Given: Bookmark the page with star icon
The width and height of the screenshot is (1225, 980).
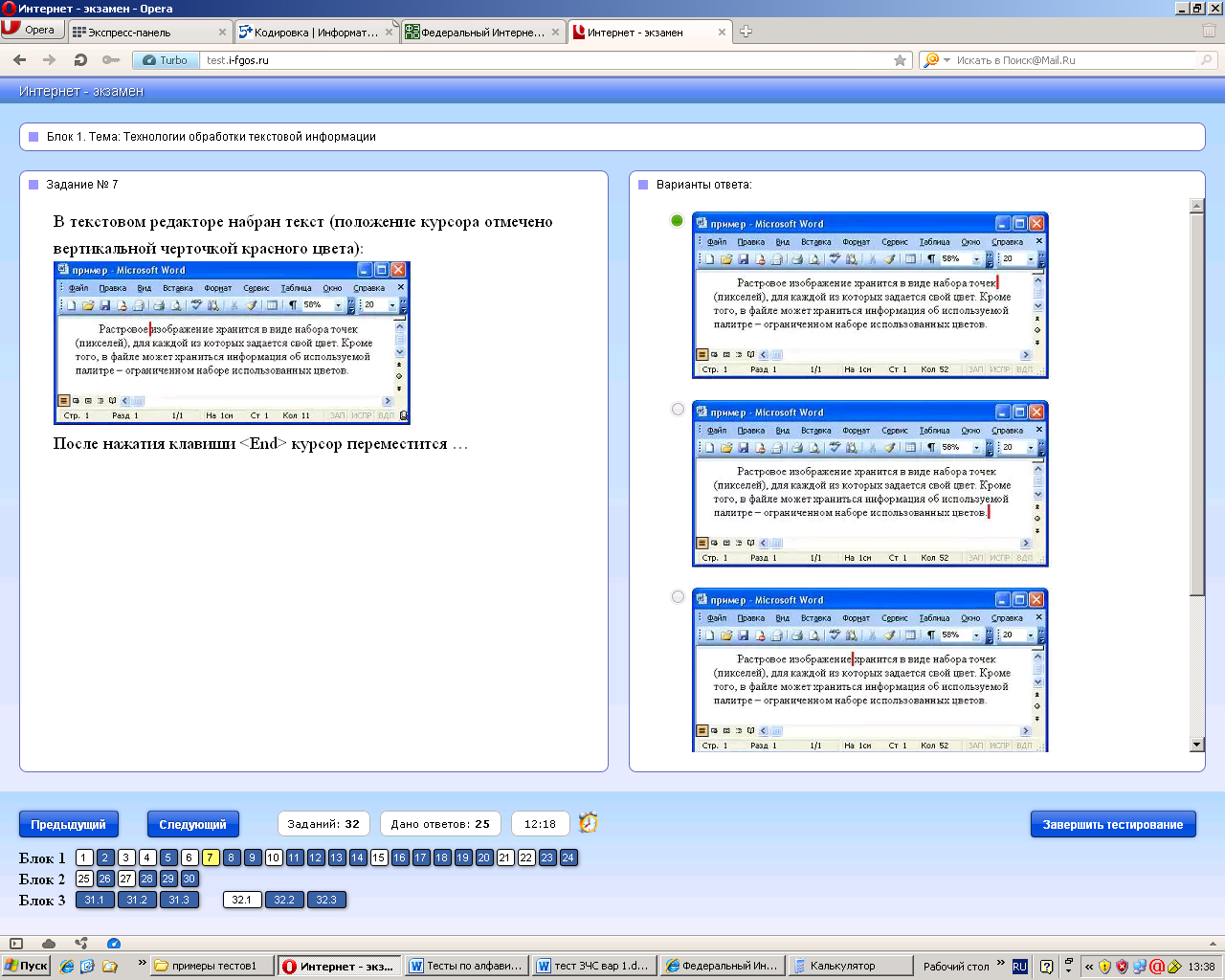Looking at the screenshot, I should [x=900, y=60].
